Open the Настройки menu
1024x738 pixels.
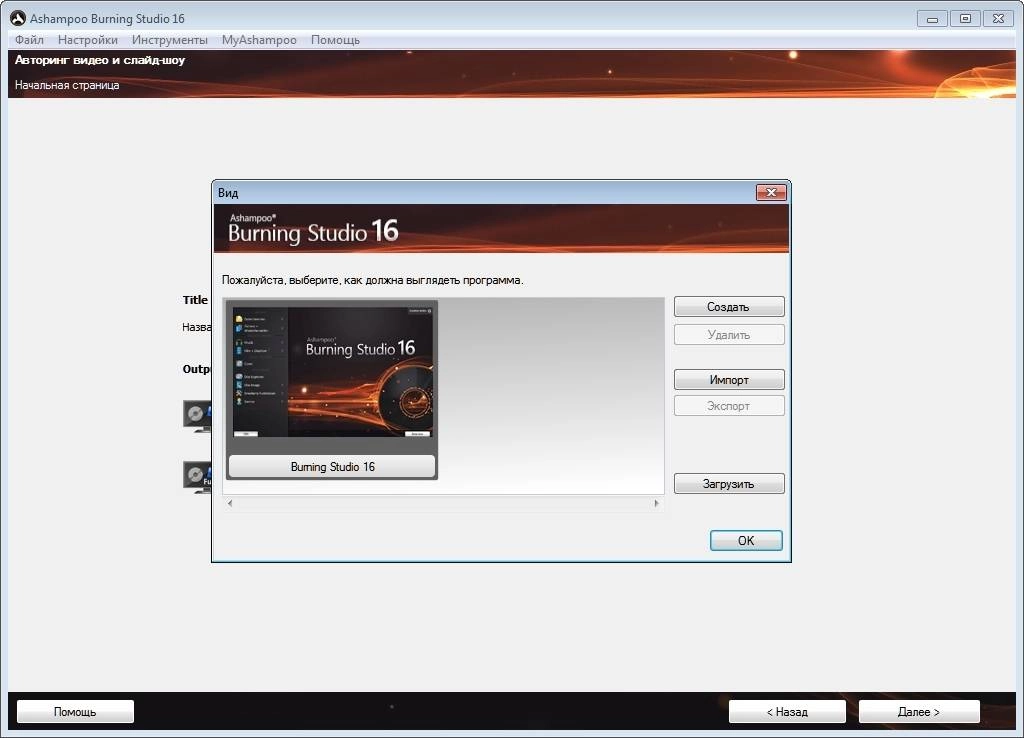[x=88, y=40]
